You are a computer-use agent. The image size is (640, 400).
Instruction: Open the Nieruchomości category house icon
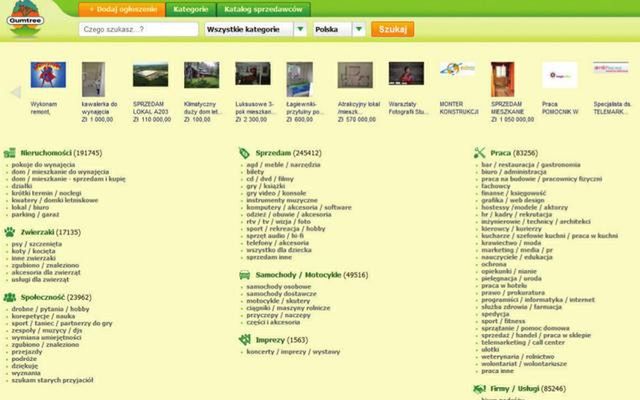coord(10,153)
